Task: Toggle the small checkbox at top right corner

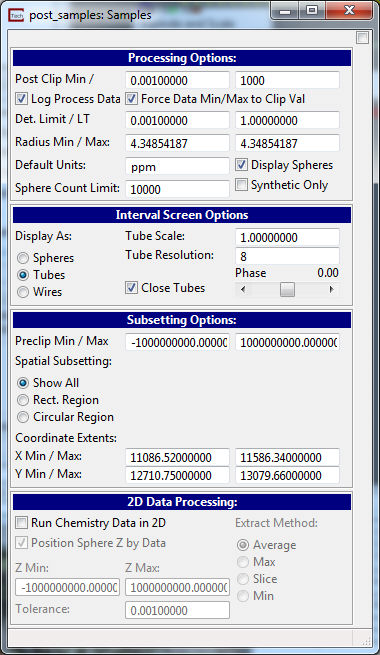Action: [362, 38]
